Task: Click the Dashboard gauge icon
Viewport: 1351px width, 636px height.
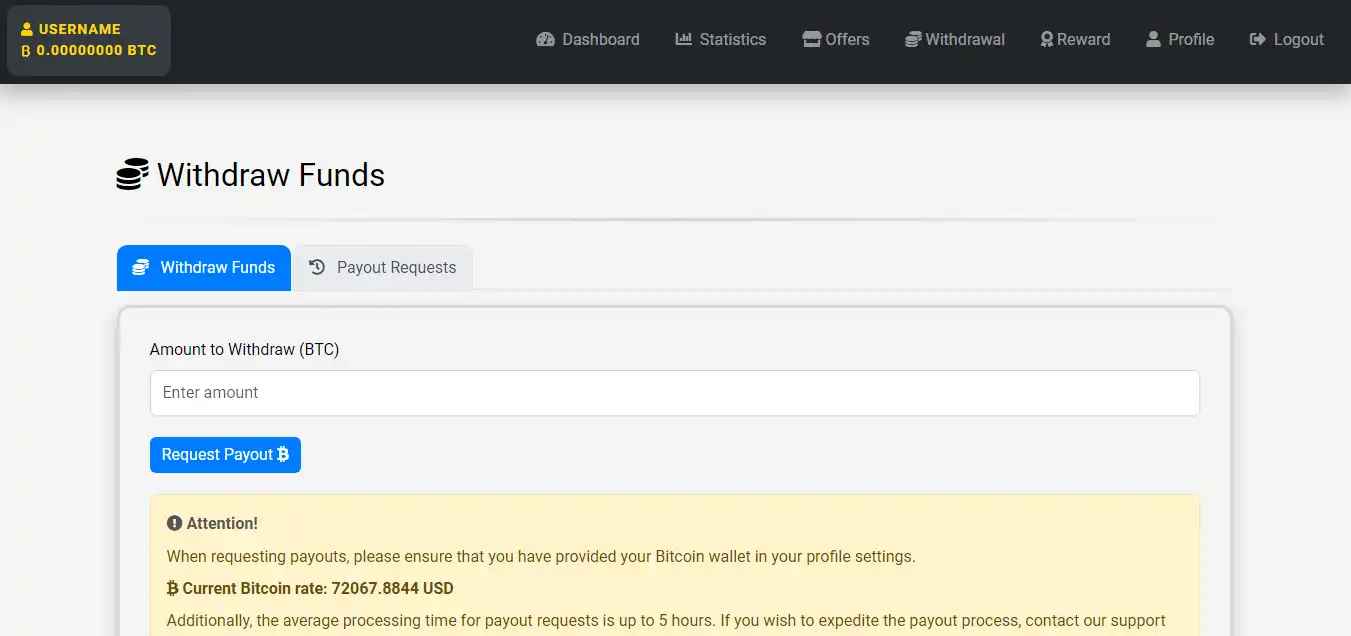Action: (x=545, y=40)
